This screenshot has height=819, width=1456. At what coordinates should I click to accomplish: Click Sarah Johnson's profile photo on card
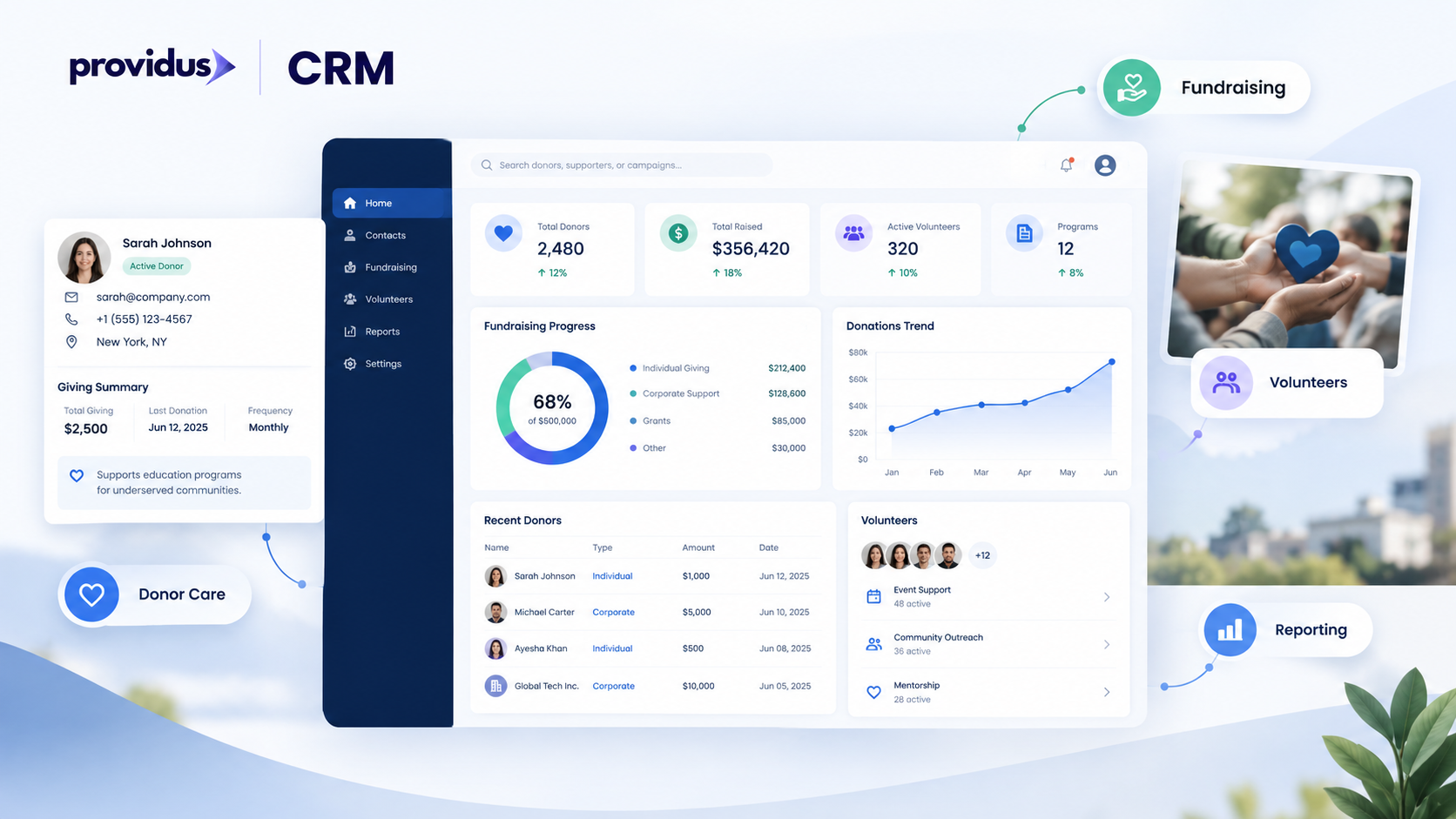84,258
